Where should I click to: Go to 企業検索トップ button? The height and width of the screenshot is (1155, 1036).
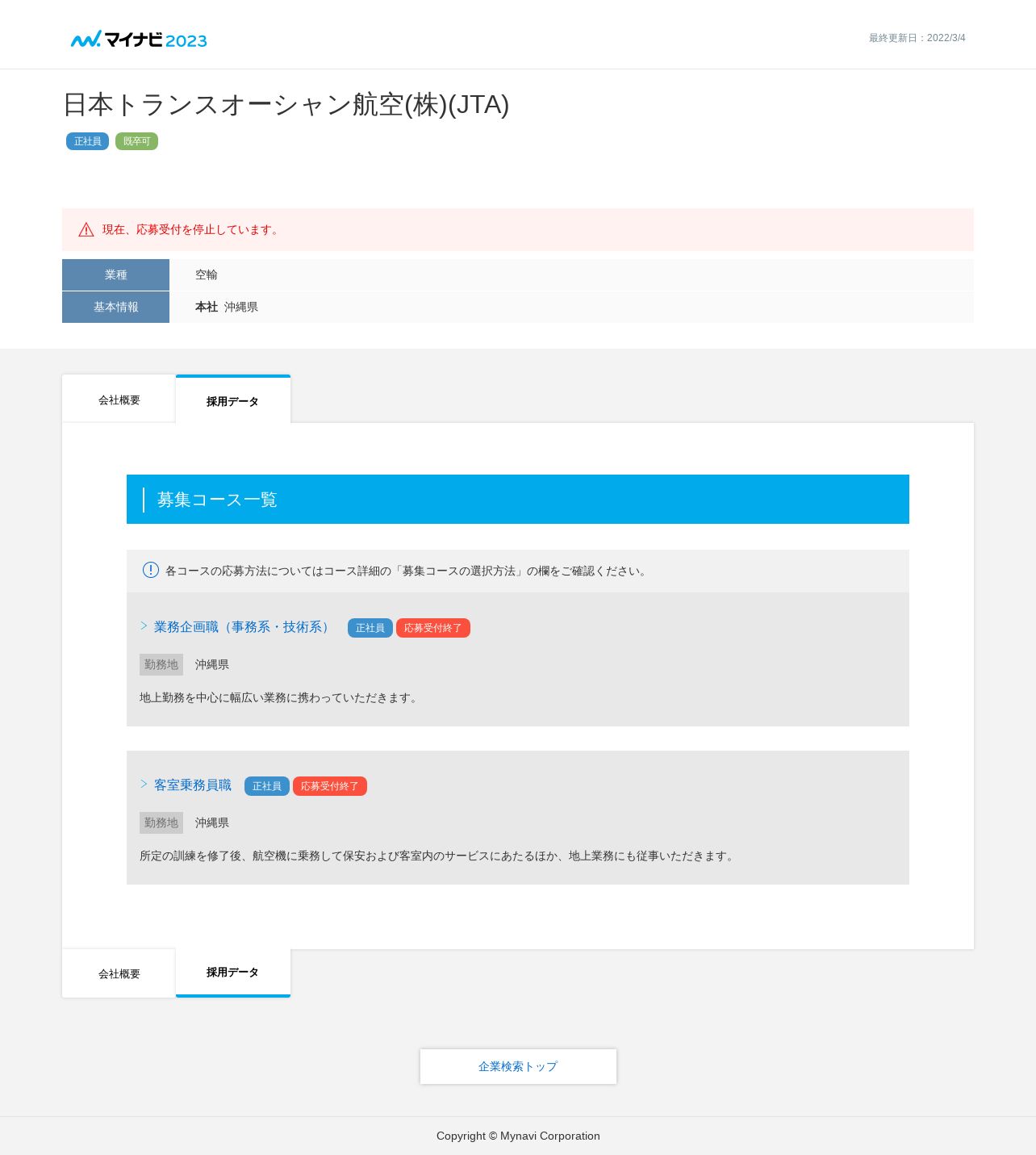pos(518,1066)
